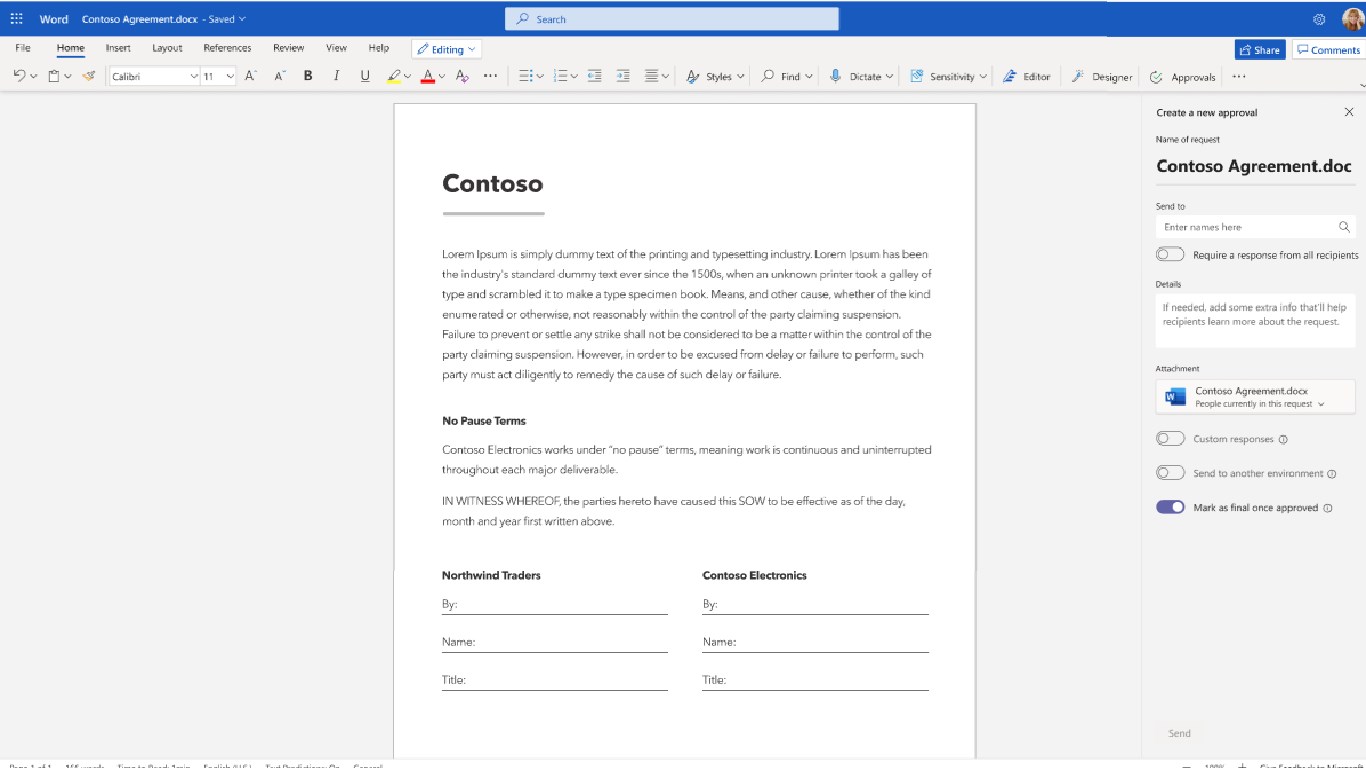The height and width of the screenshot is (768, 1366).
Task: Toggle Italic formatting
Action: (x=336, y=76)
